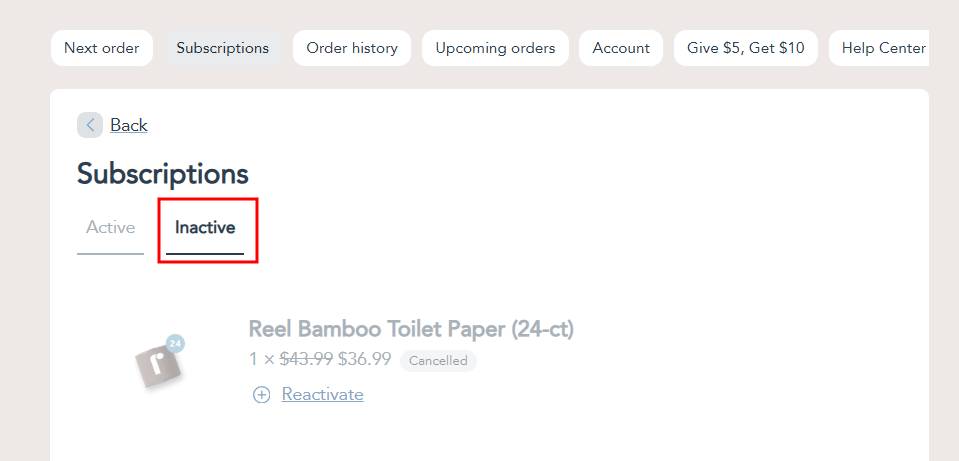The image size is (959, 461).
Task: Select the Inactive subscriptions tab
Action: point(205,228)
